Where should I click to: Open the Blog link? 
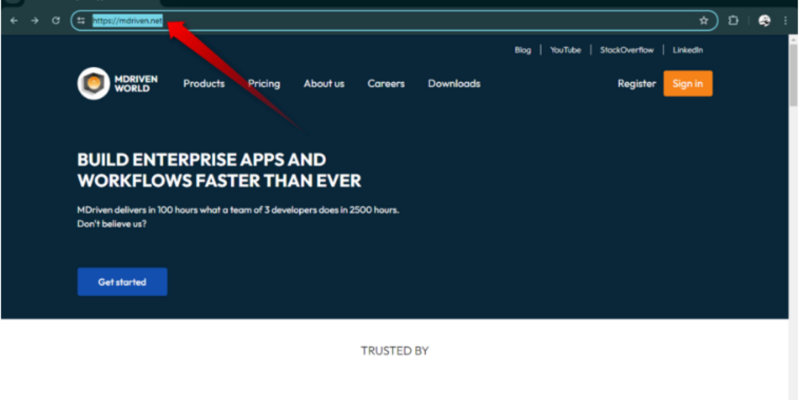point(522,50)
